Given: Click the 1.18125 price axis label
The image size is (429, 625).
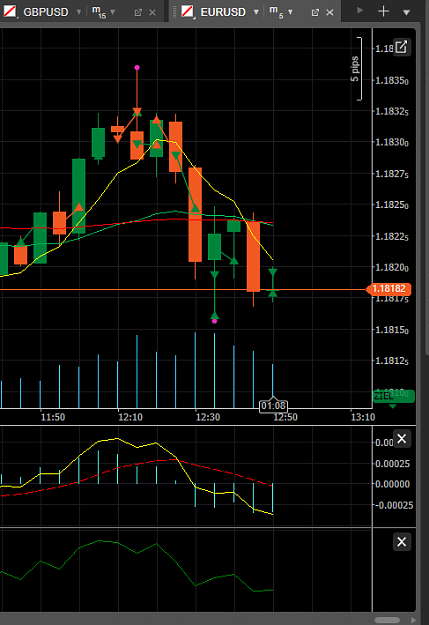Looking at the screenshot, I should click(x=392, y=361).
